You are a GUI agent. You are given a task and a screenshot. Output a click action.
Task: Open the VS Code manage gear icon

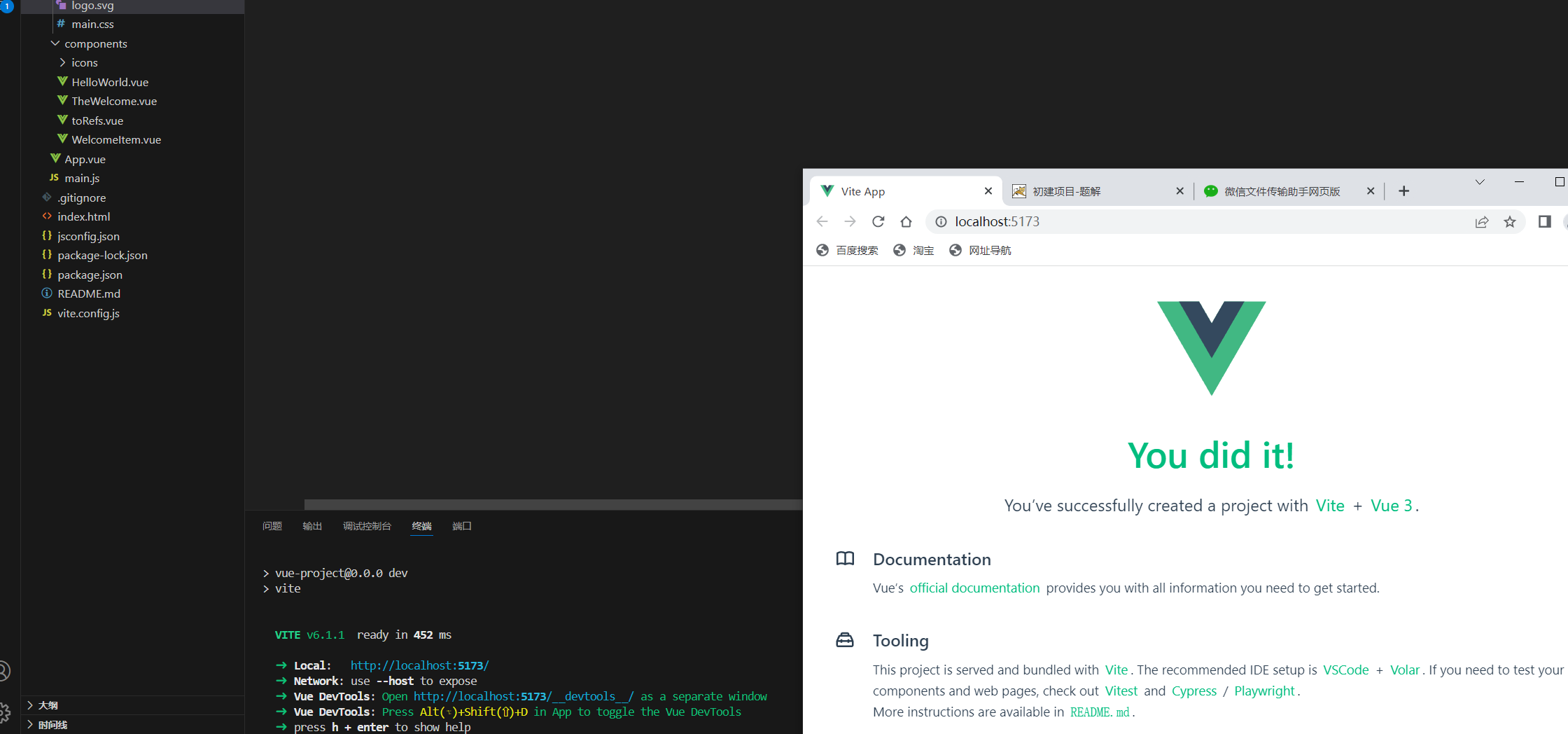3,713
